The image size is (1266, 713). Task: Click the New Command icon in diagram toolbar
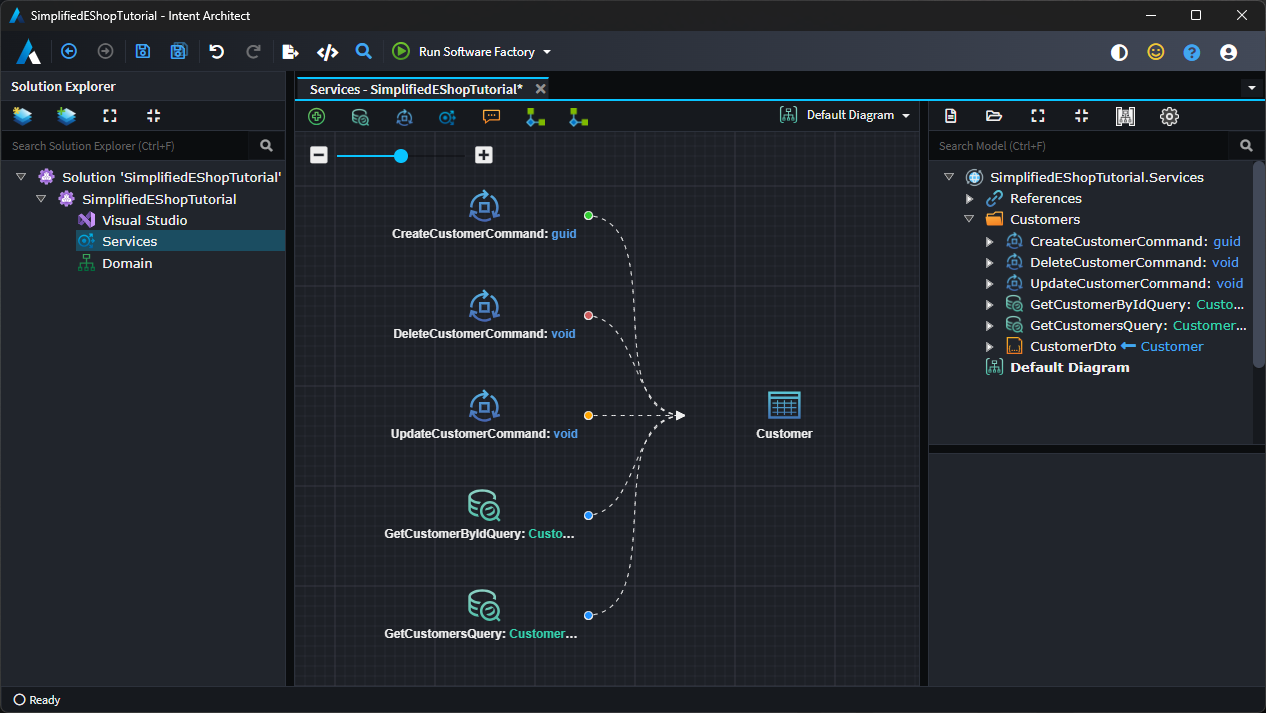tap(404, 117)
